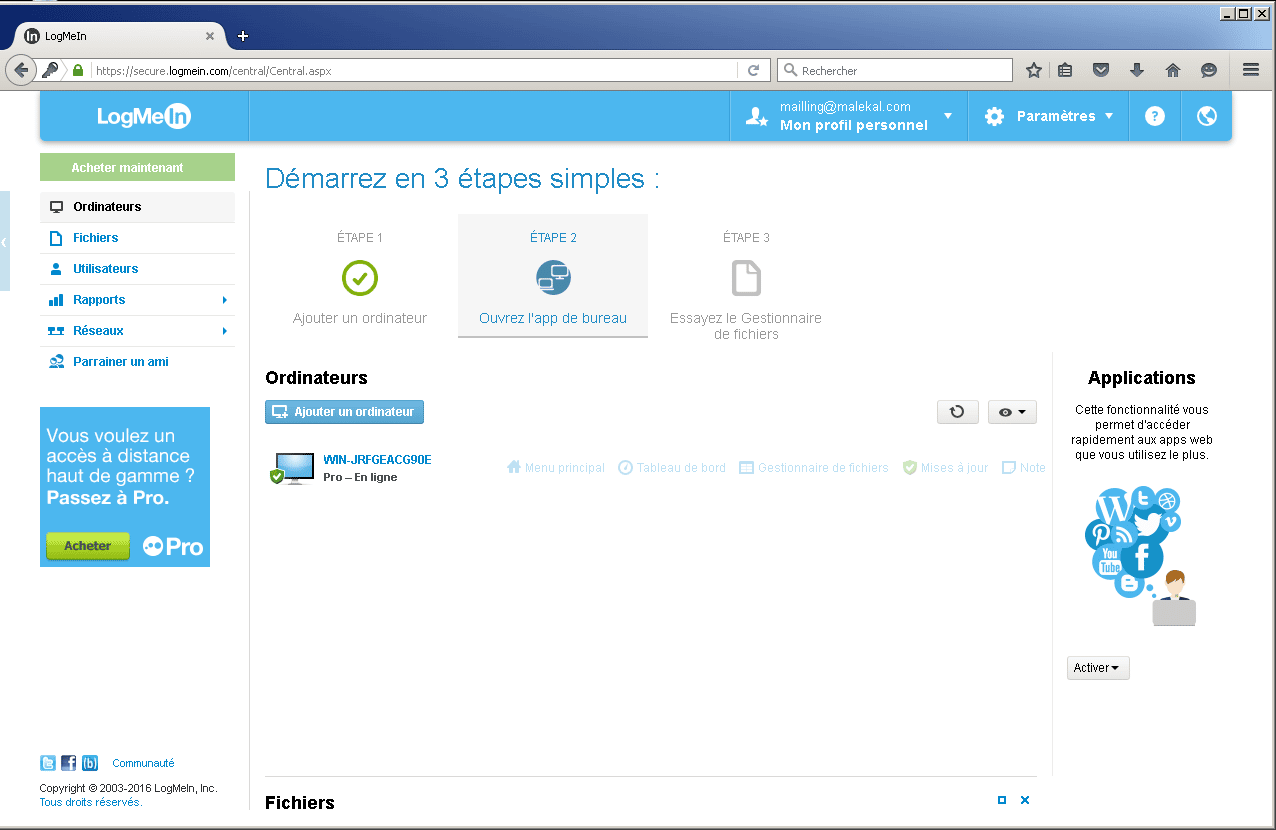Select the Ajouter un ordinateur step
This screenshot has width=1276, height=830.
click(360, 276)
